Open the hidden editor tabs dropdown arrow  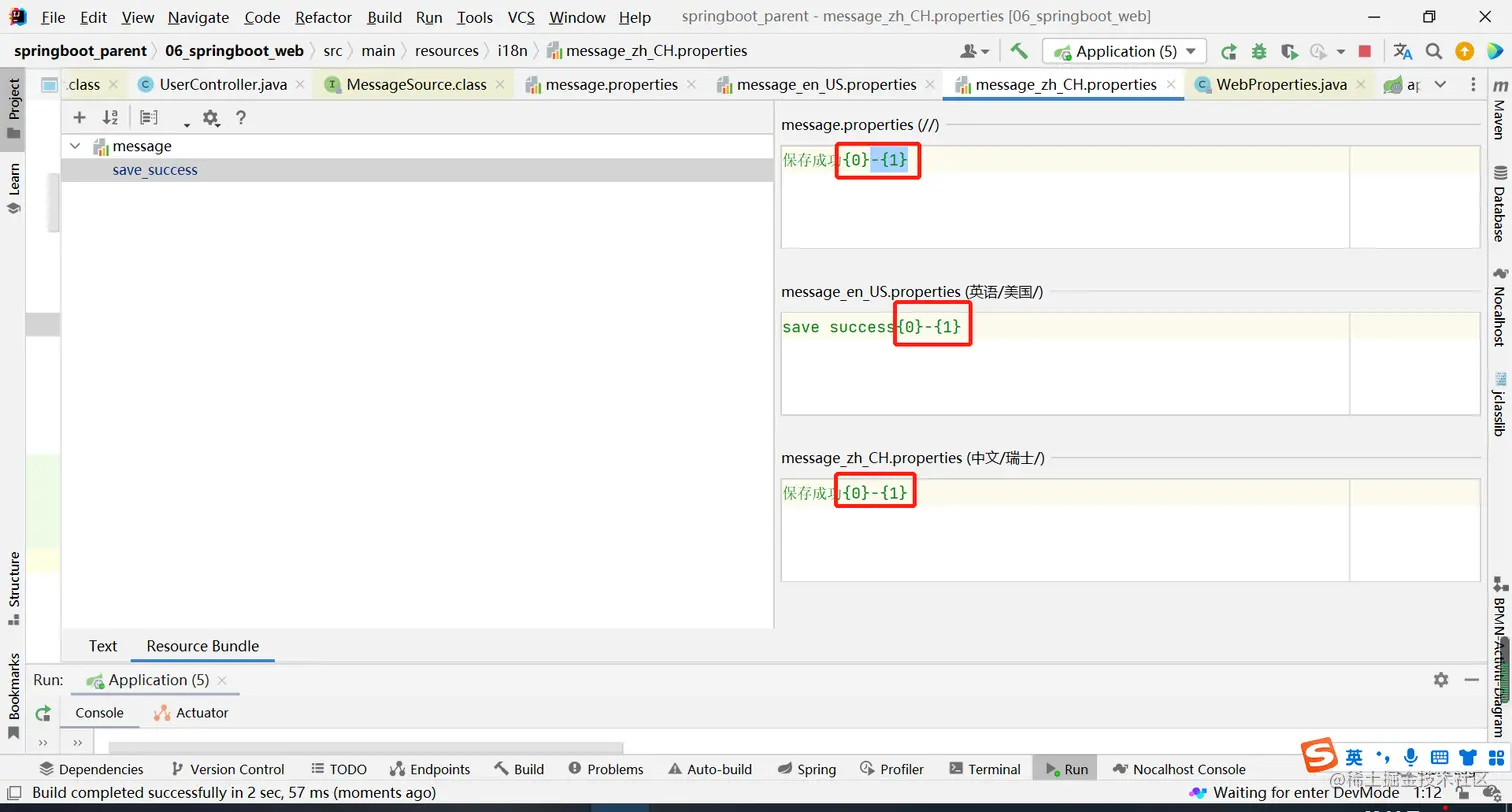(x=1440, y=85)
